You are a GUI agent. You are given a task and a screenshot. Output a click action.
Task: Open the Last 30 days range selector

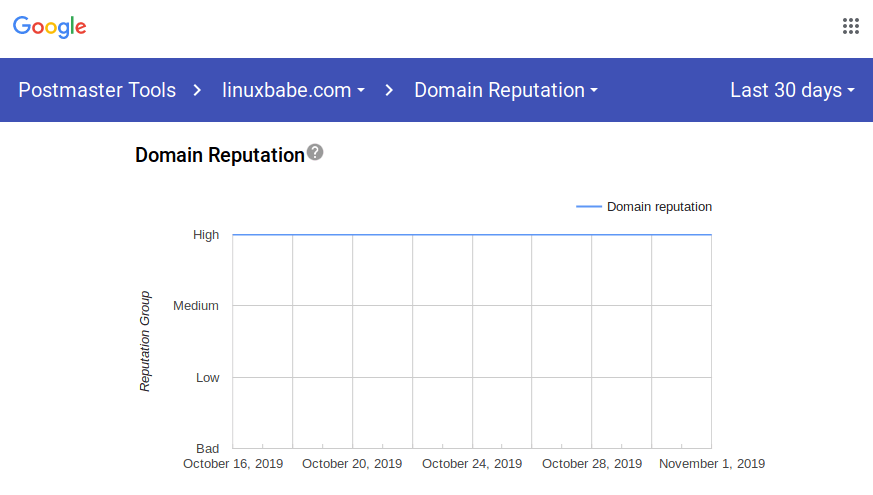point(792,90)
